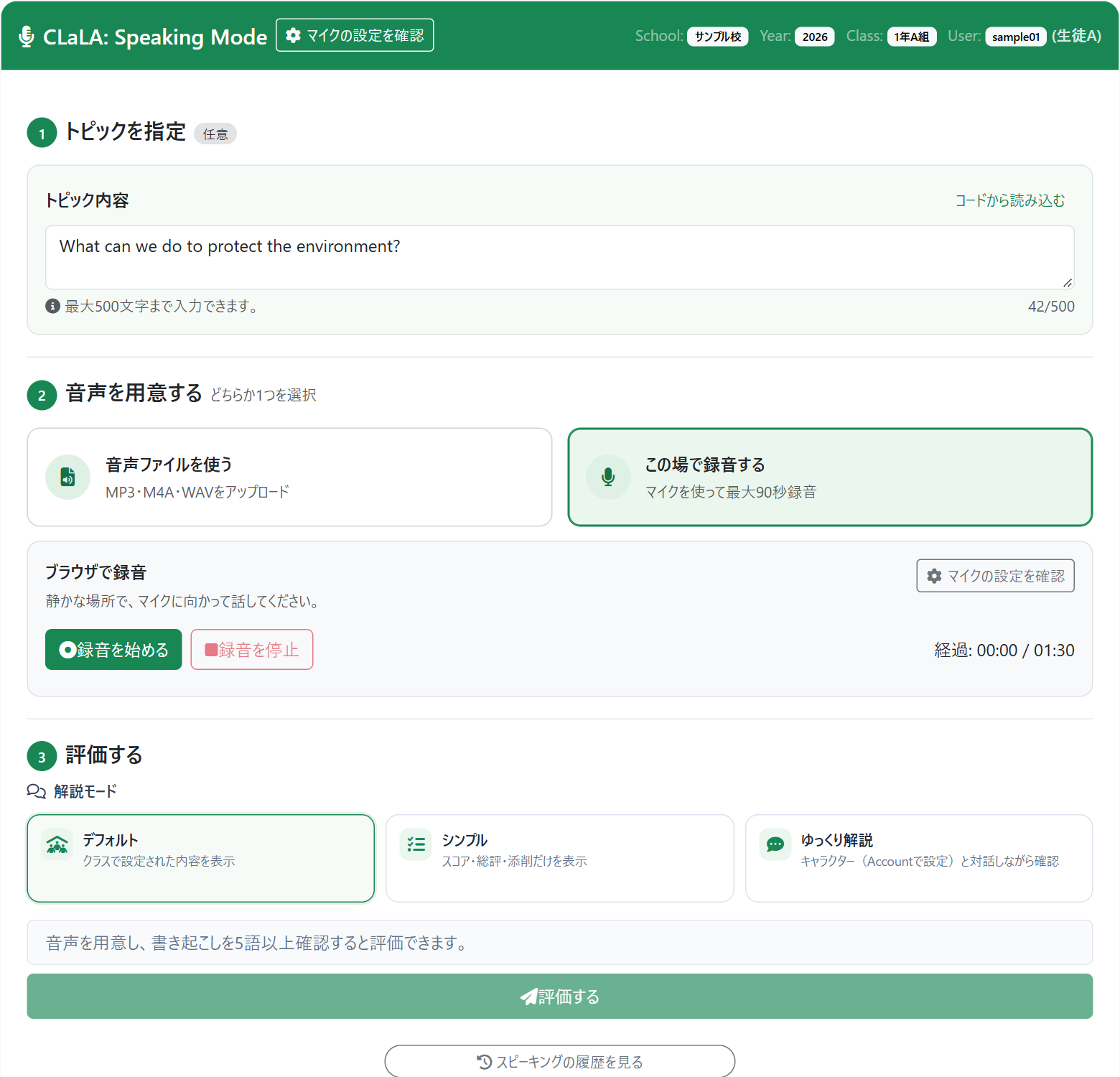1120x1077 pixels.
Task: Click the sample01 user badge
Action: 1016,37
